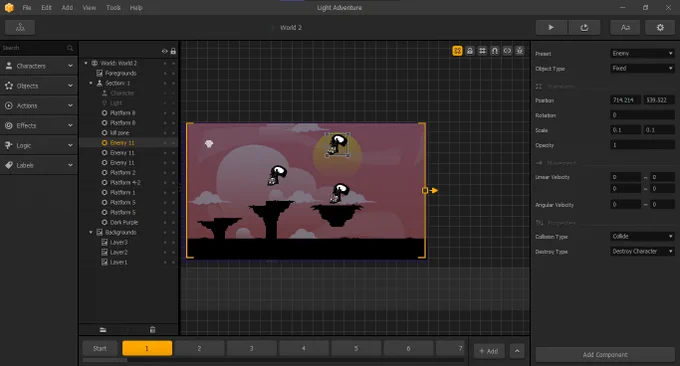The image size is (680, 366).
Task: Toggle lock dot on Dark Purple row
Action: click(173, 222)
